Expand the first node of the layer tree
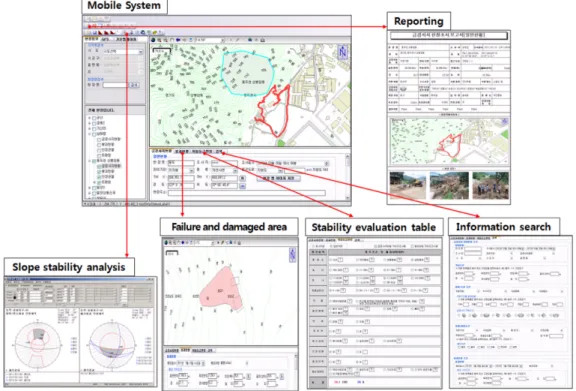Viewport: 576px width, 391px height. click(x=89, y=118)
